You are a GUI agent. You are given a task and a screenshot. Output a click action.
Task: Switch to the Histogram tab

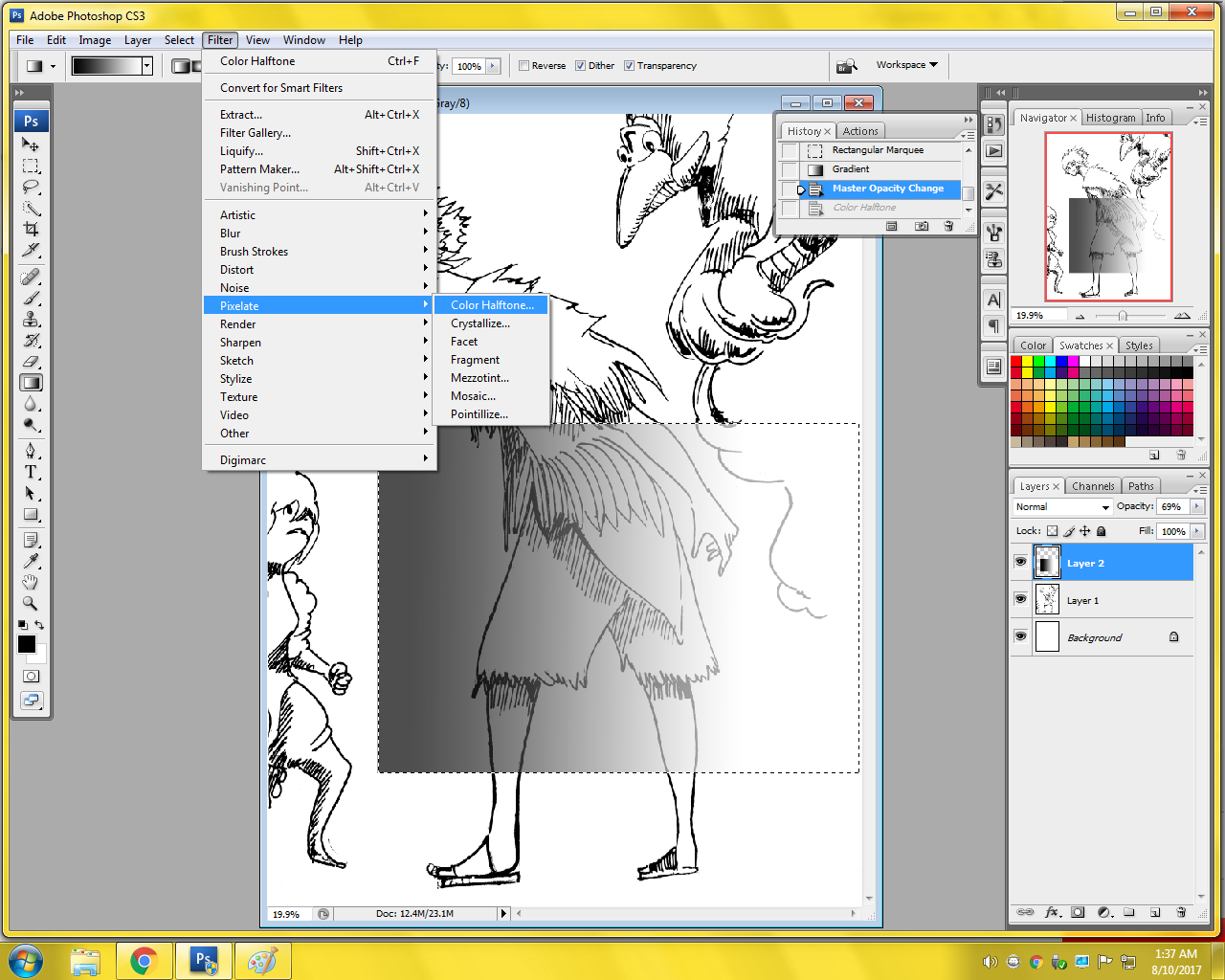point(1110,118)
